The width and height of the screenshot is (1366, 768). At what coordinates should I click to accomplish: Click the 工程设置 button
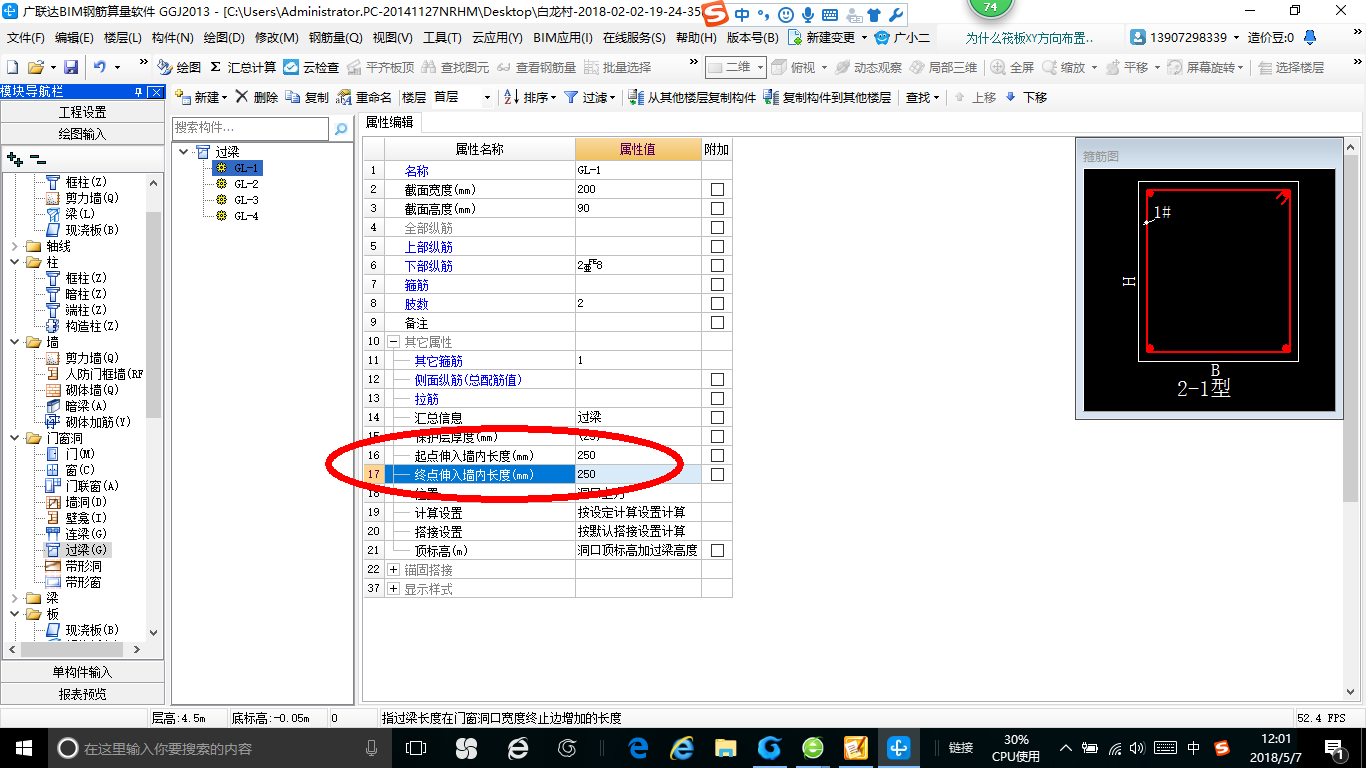[83, 112]
